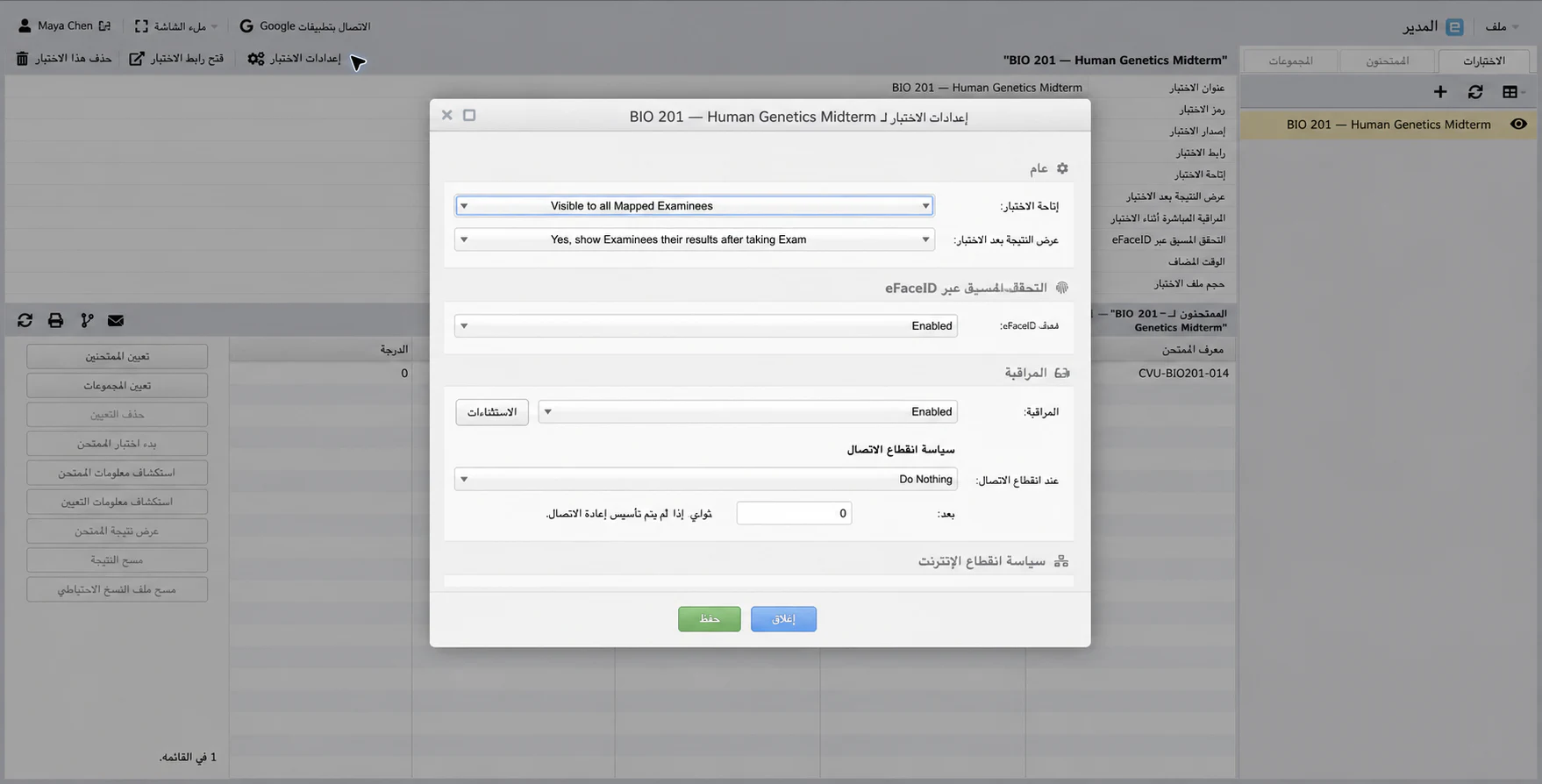Click the envelope email icon above the examinee list
Viewport: 1542px width, 784px height.
tap(116, 321)
